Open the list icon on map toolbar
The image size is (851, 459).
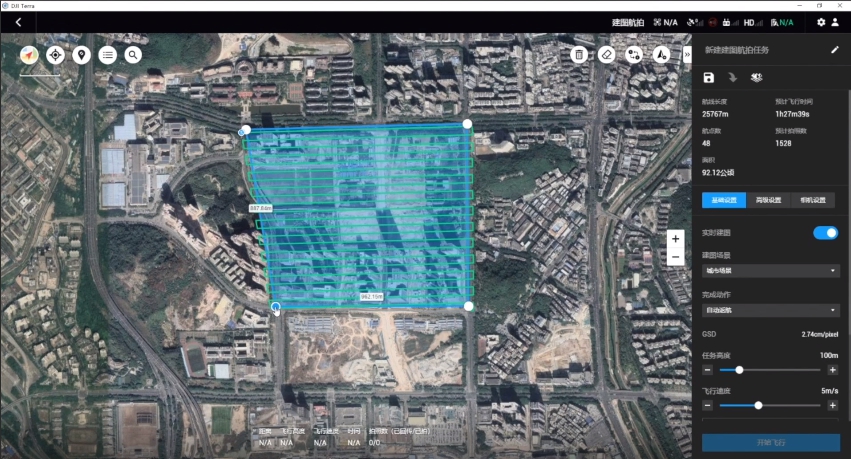[107, 55]
